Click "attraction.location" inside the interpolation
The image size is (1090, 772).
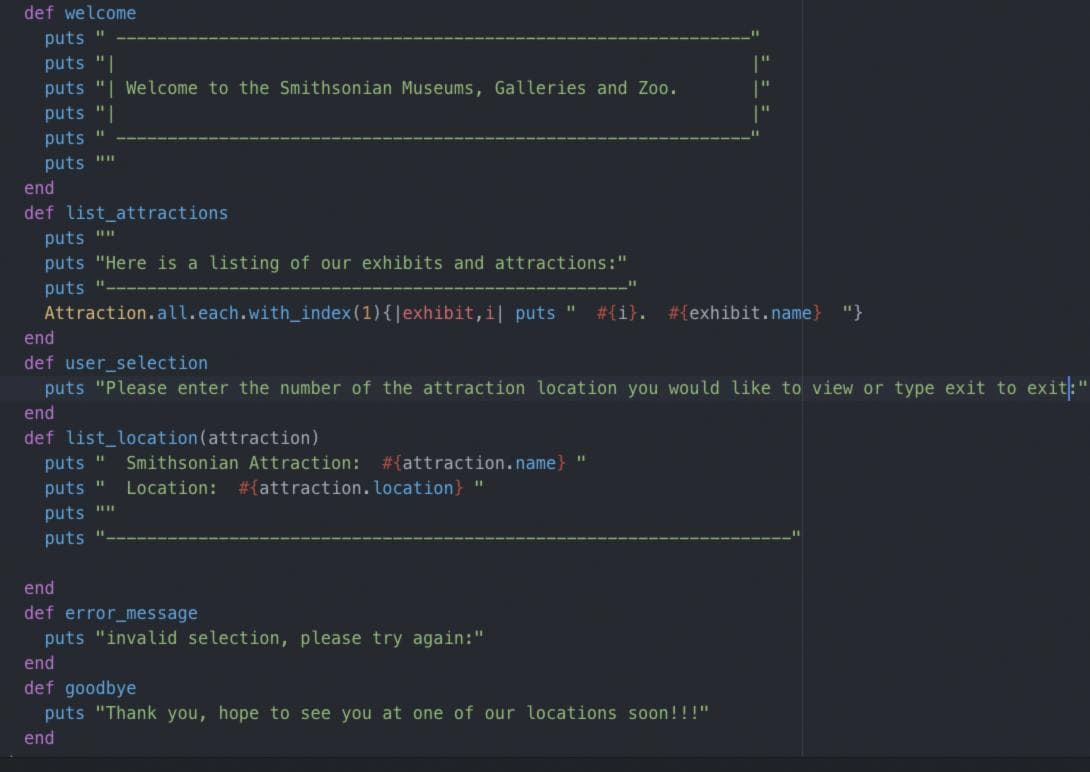point(357,488)
